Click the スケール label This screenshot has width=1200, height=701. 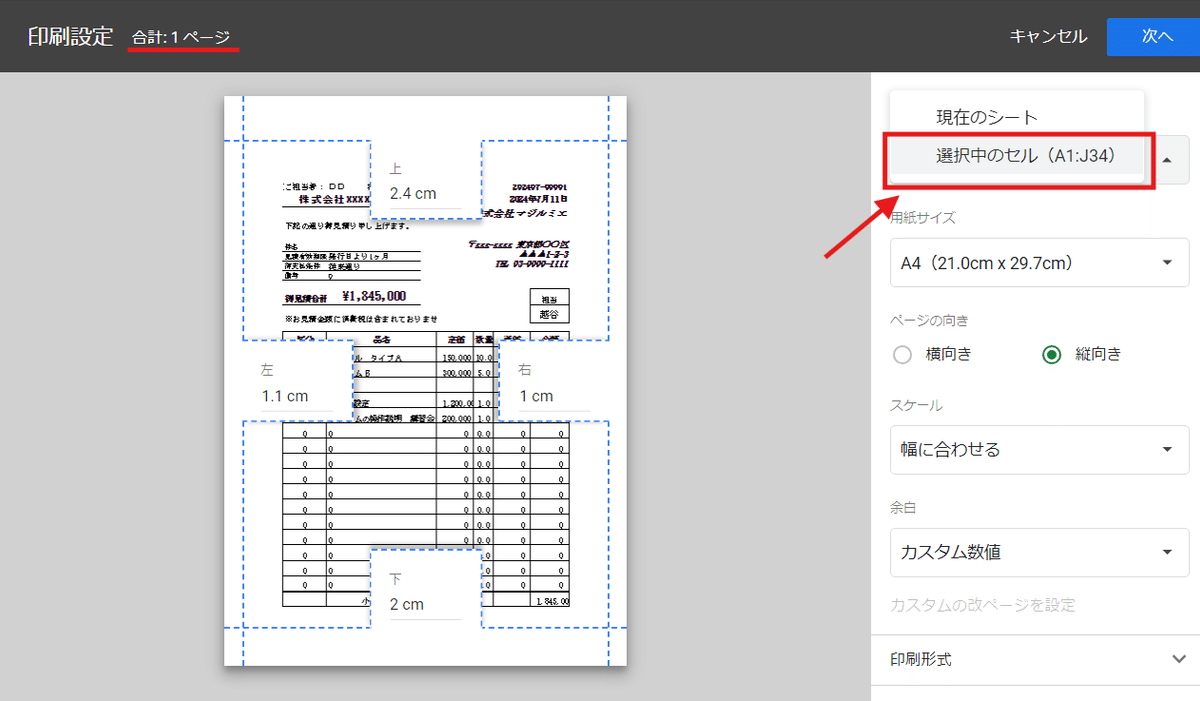[x=916, y=405]
